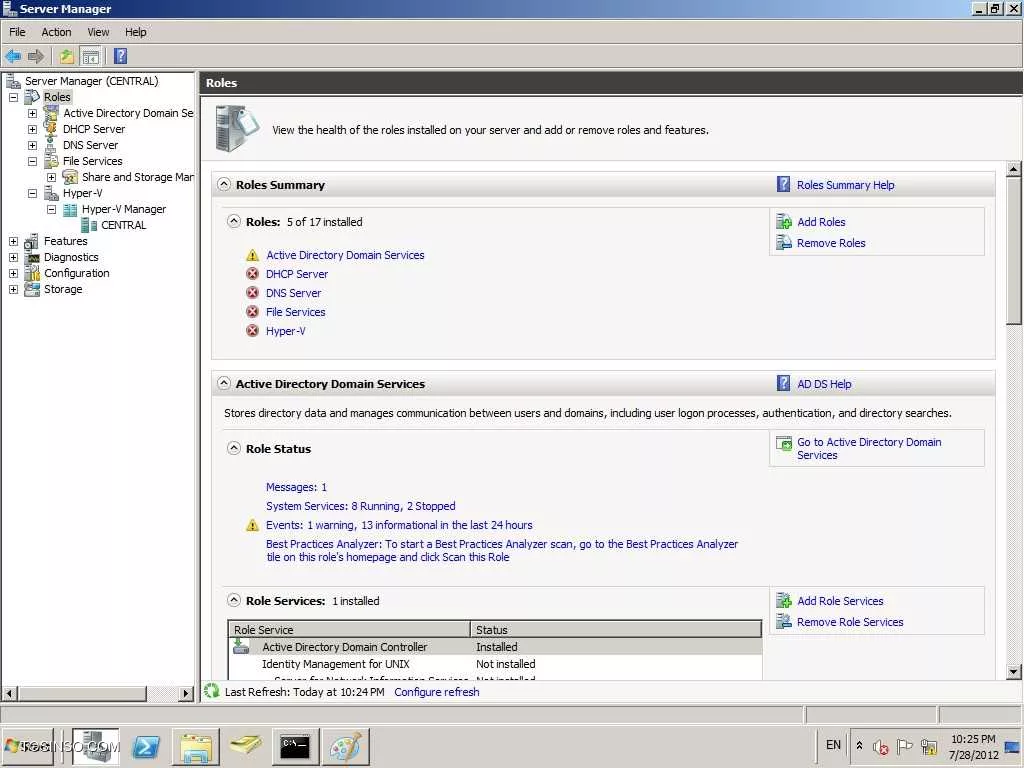Viewport: 1024px width, 768px height.
Task: Collapse the Role Services section chevron
Action: pos(234,600)
